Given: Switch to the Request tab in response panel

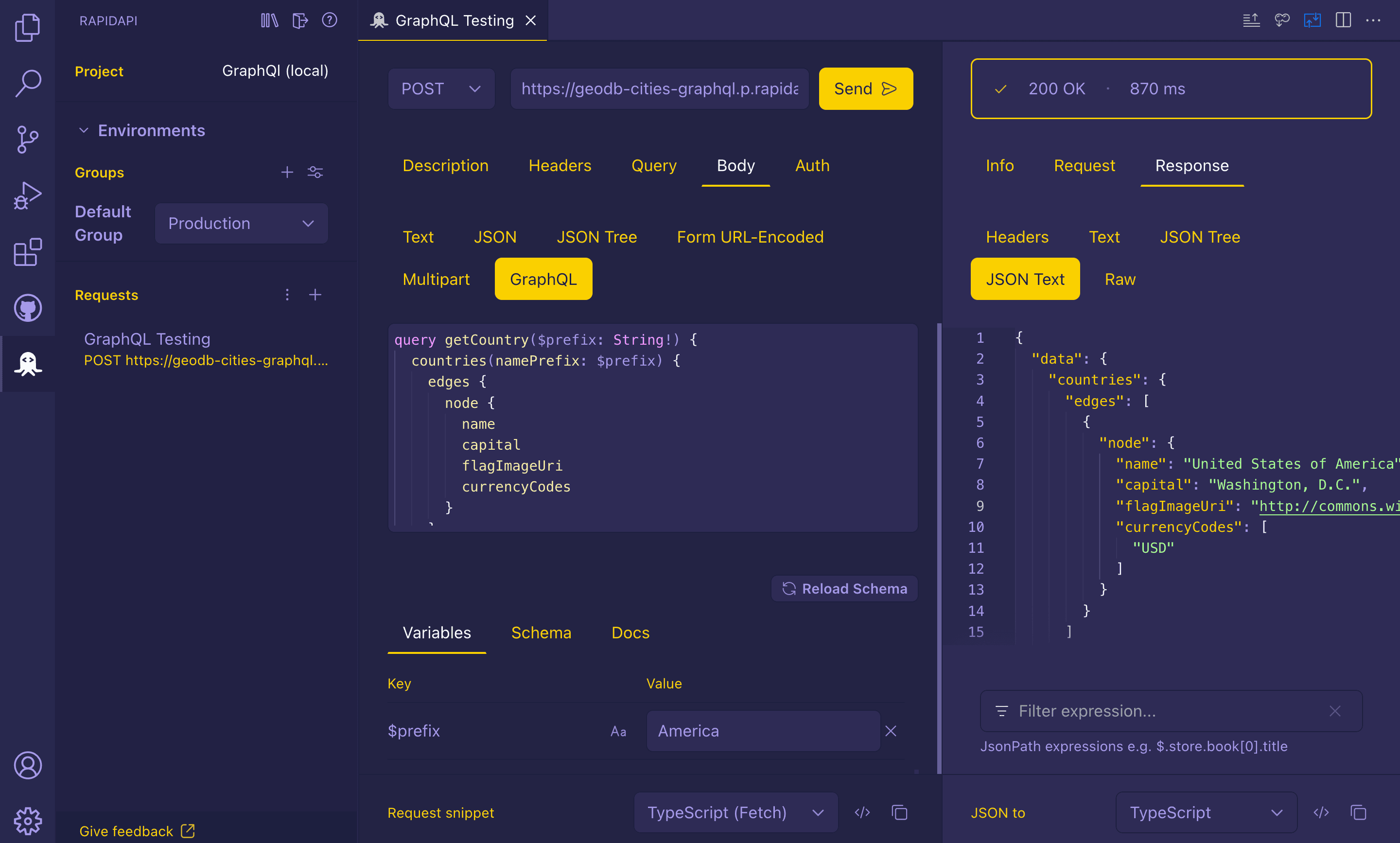Looking at the screenshot, I should [1084, 165].
